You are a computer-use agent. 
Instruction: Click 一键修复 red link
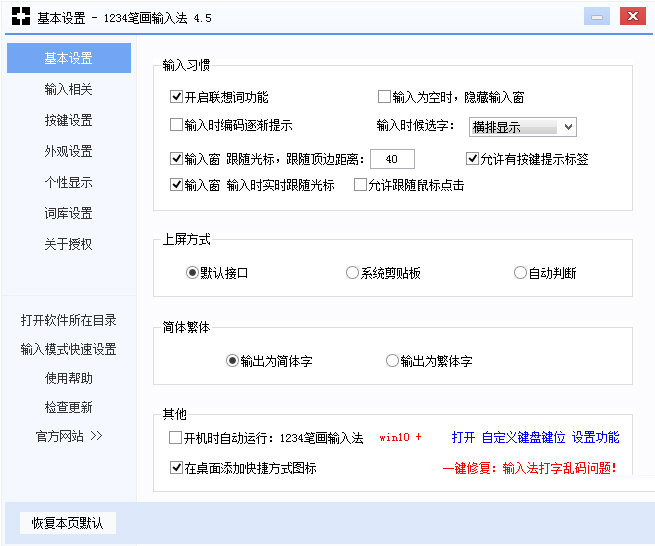coord(529,467)
